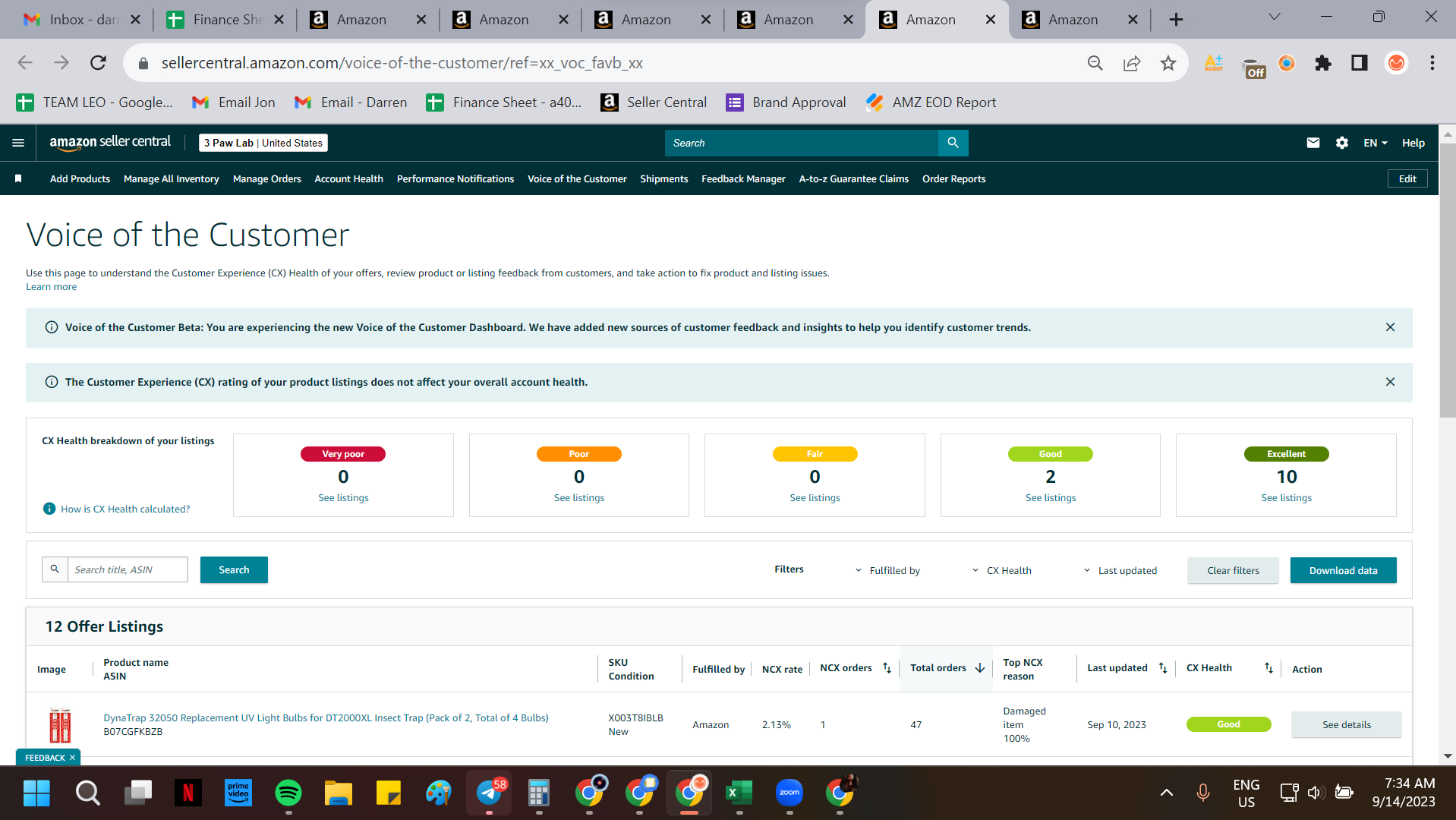Open How is CX Health calculated link
The image size is (1456, 820).
click(x=125, y=509)
